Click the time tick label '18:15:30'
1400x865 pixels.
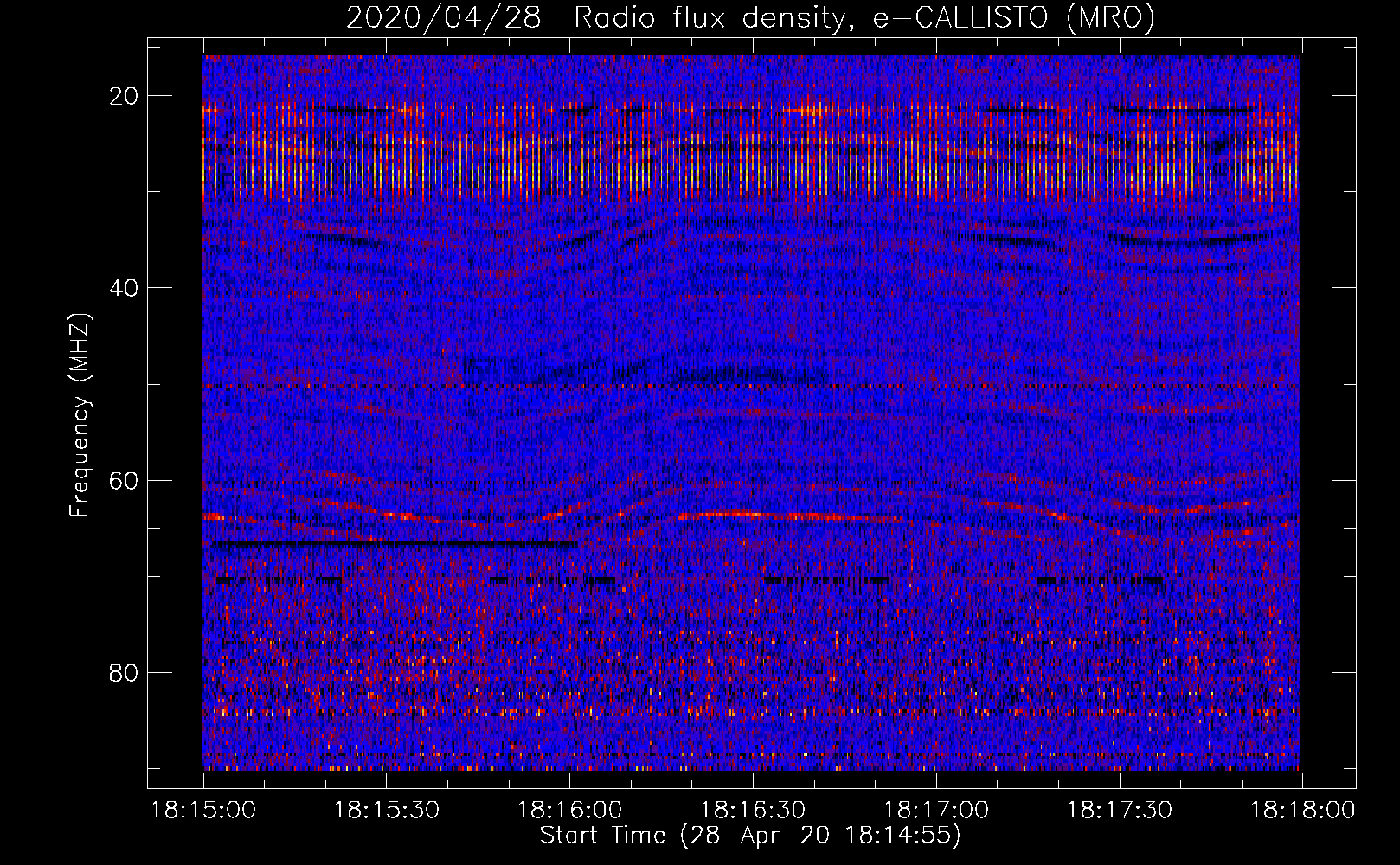coord(387,811)
